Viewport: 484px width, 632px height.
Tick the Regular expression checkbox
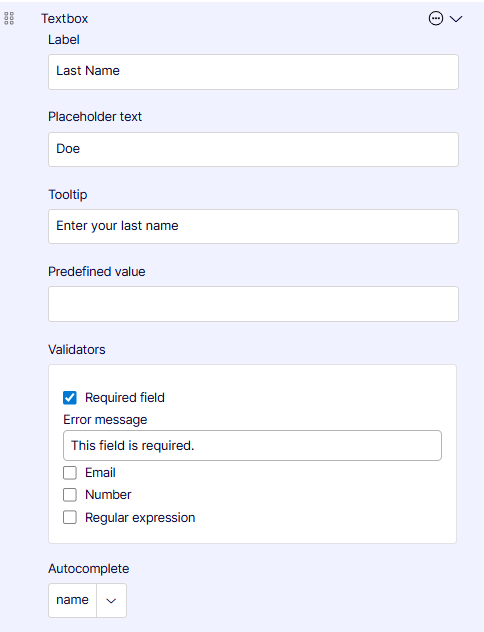(70, 517)
